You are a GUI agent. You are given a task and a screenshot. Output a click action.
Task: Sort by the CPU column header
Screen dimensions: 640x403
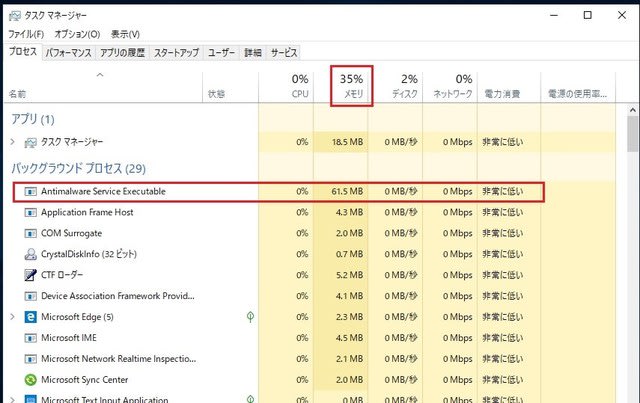[286, 87]
